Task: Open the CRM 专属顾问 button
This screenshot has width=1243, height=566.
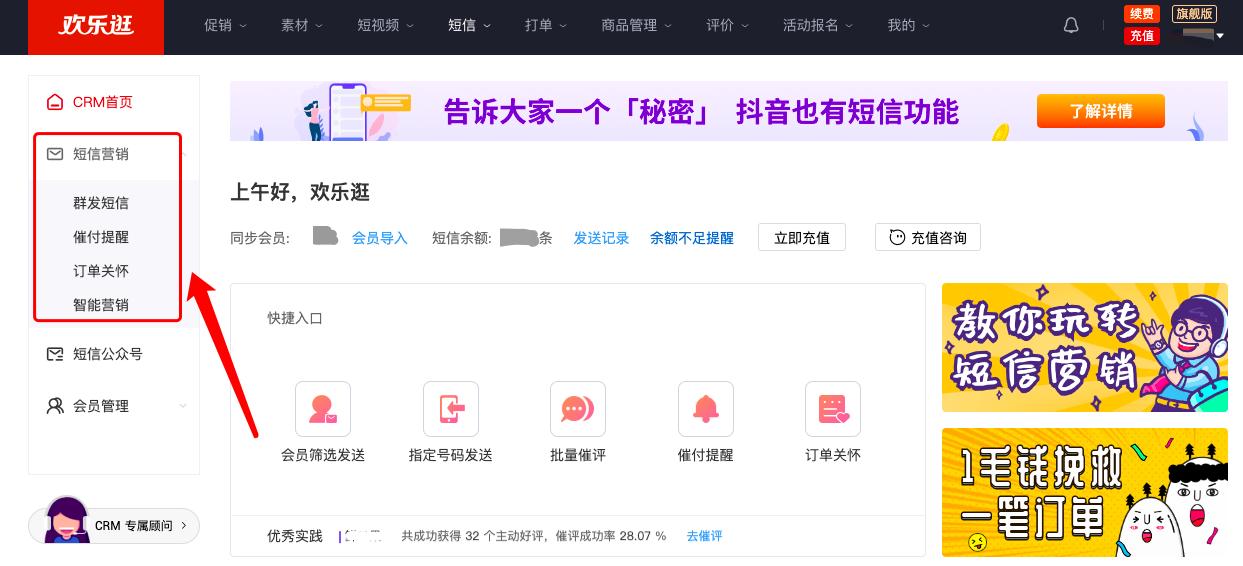Action: point(114,525)
